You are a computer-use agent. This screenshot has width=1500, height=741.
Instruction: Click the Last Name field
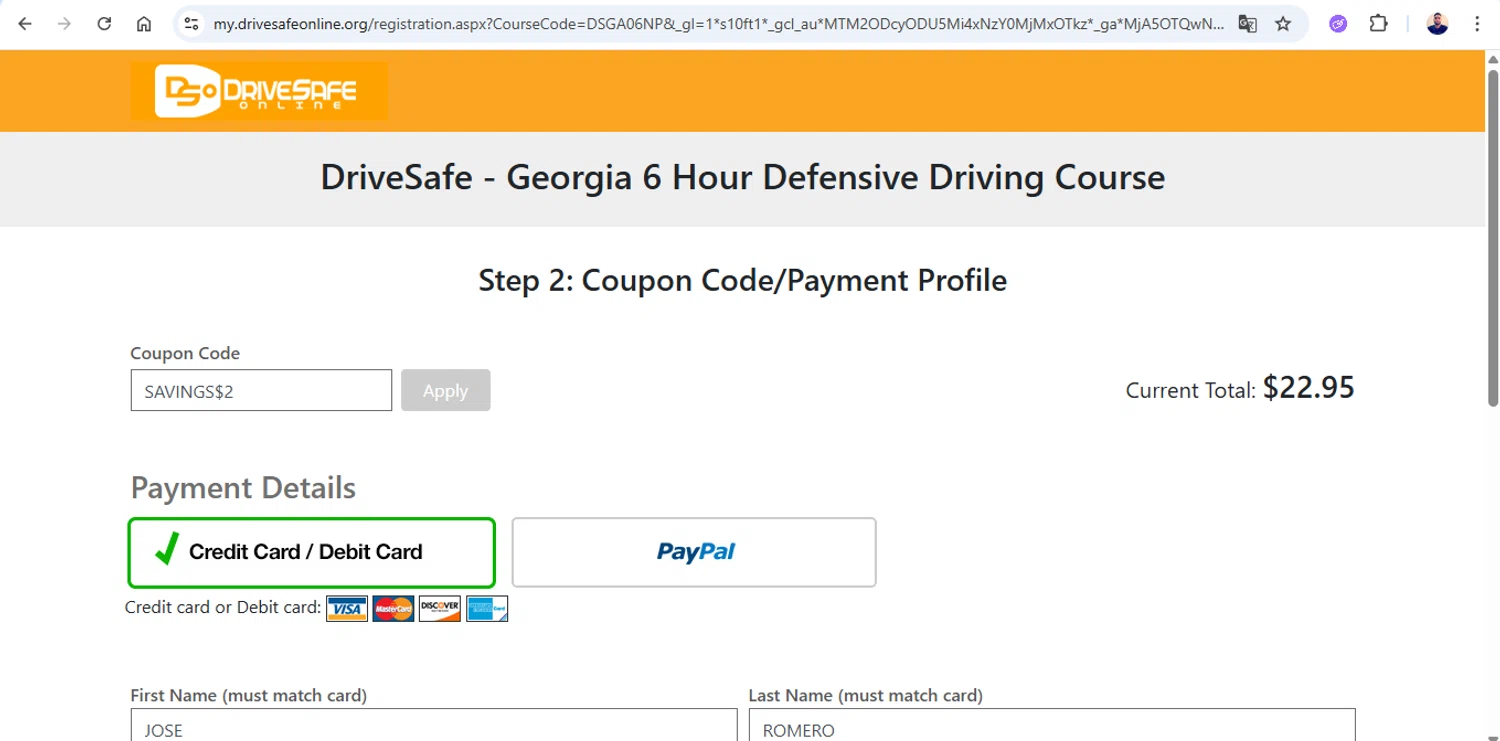point(1051,728)
